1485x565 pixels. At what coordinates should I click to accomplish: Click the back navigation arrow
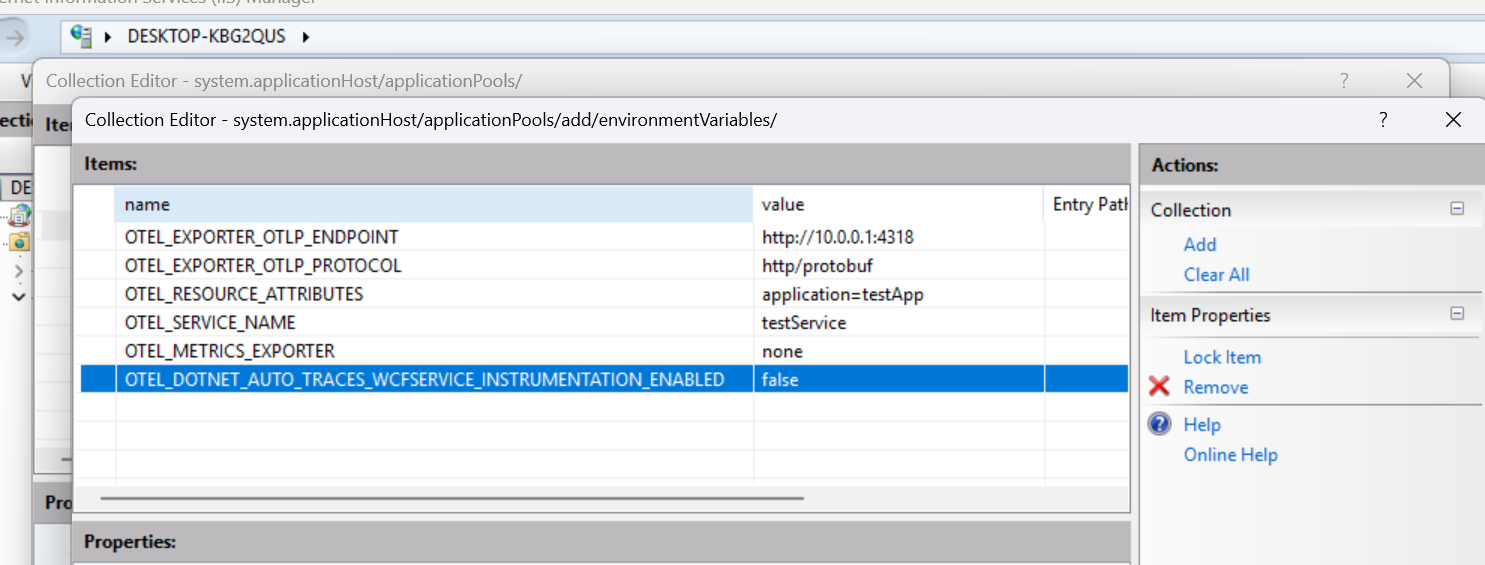point(15,37)
